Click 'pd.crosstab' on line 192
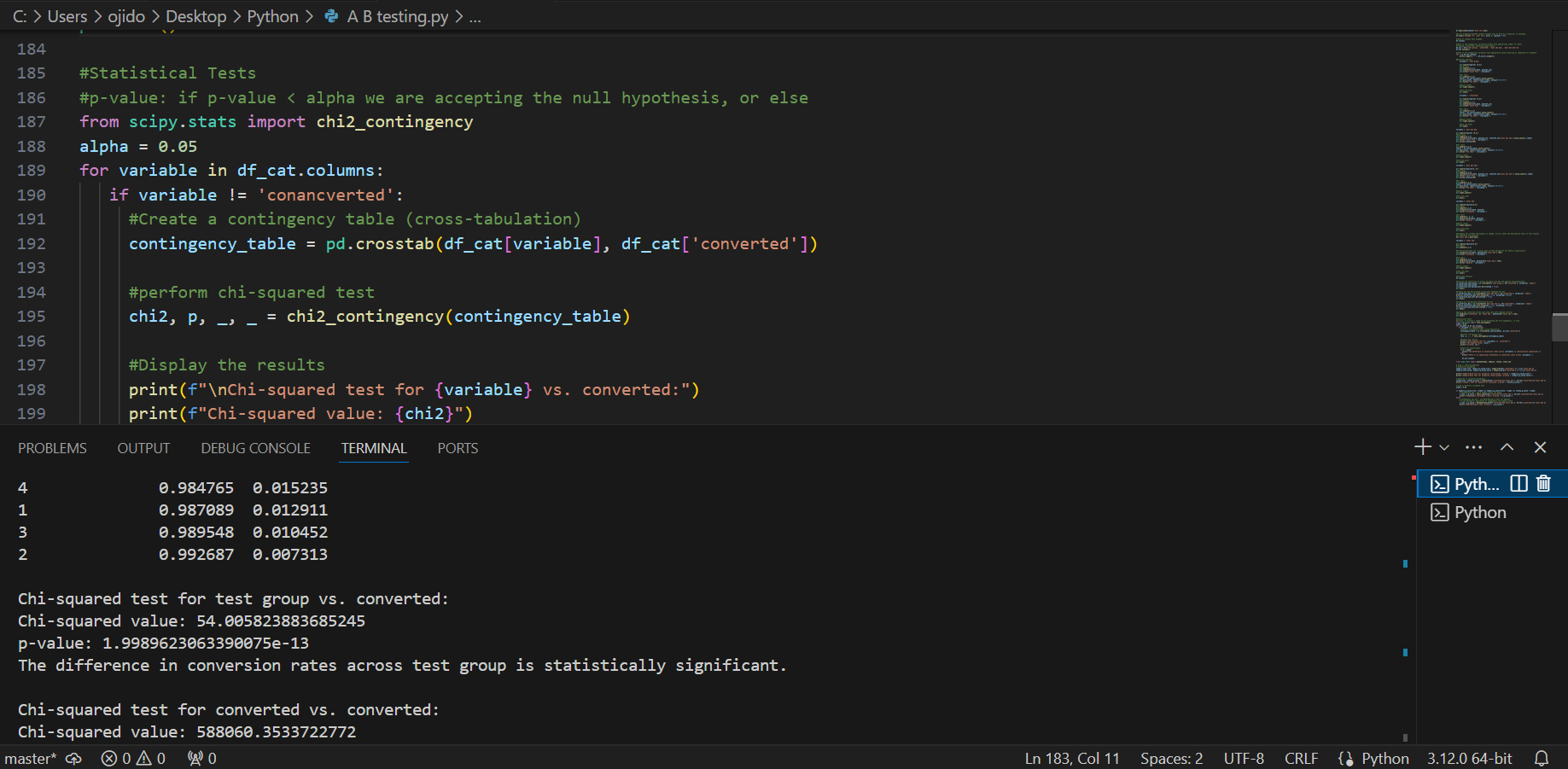Image resolution: width=1568 pixels, height=769 pixels. (380, 243)
